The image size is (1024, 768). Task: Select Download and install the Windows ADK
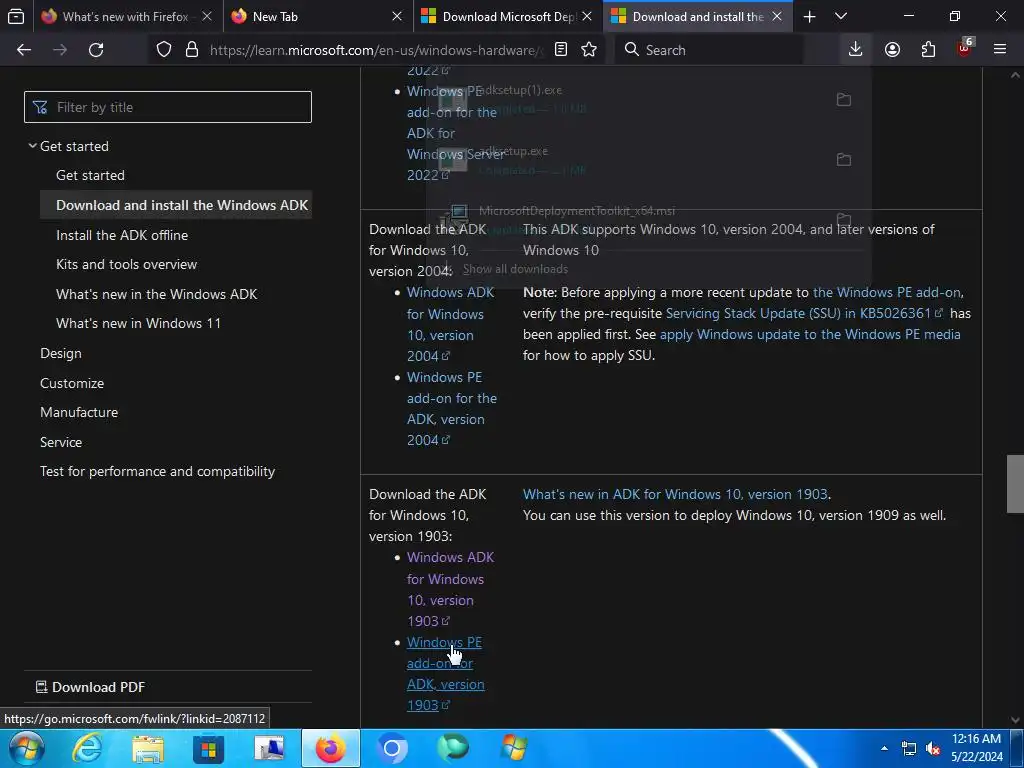click(x=176, y=205)
